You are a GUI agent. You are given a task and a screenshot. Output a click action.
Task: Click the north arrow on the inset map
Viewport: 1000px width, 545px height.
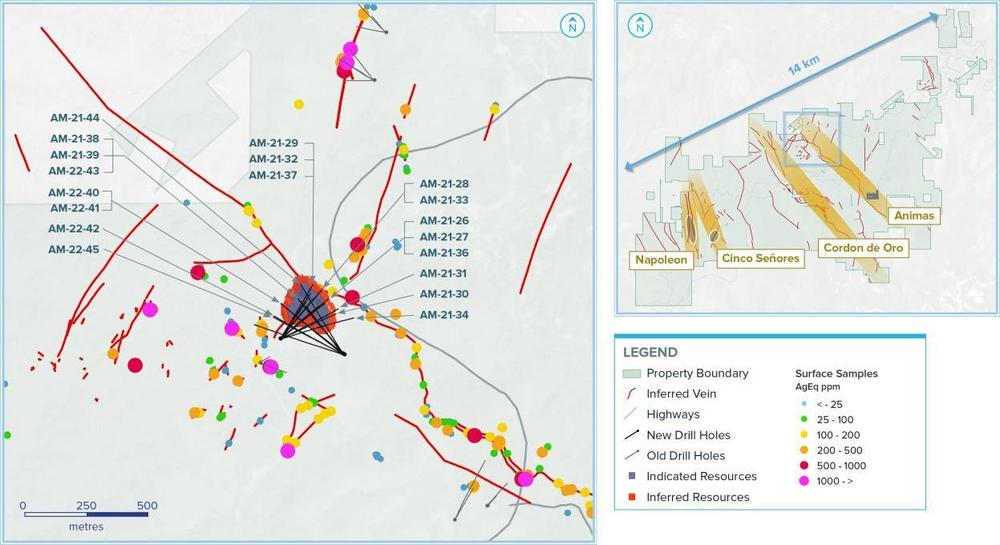point(641,25)
